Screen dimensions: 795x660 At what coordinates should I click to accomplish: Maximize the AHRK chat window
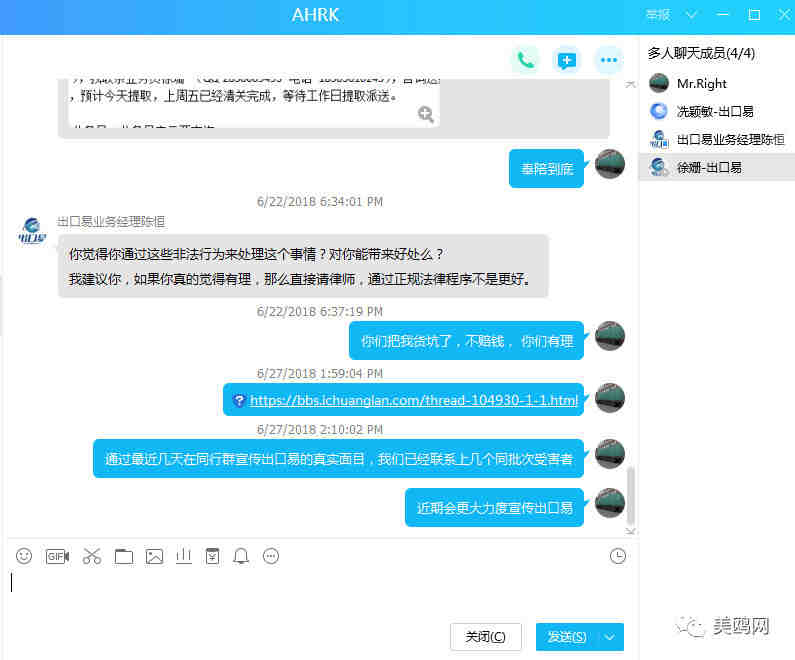pos(754,15)
